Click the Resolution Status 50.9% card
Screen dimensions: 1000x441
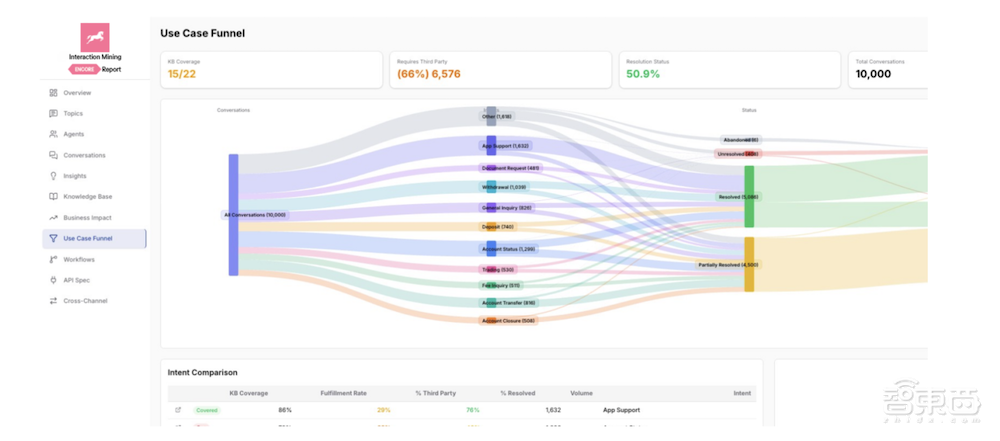pyautogui.click(x=730, y=70)
